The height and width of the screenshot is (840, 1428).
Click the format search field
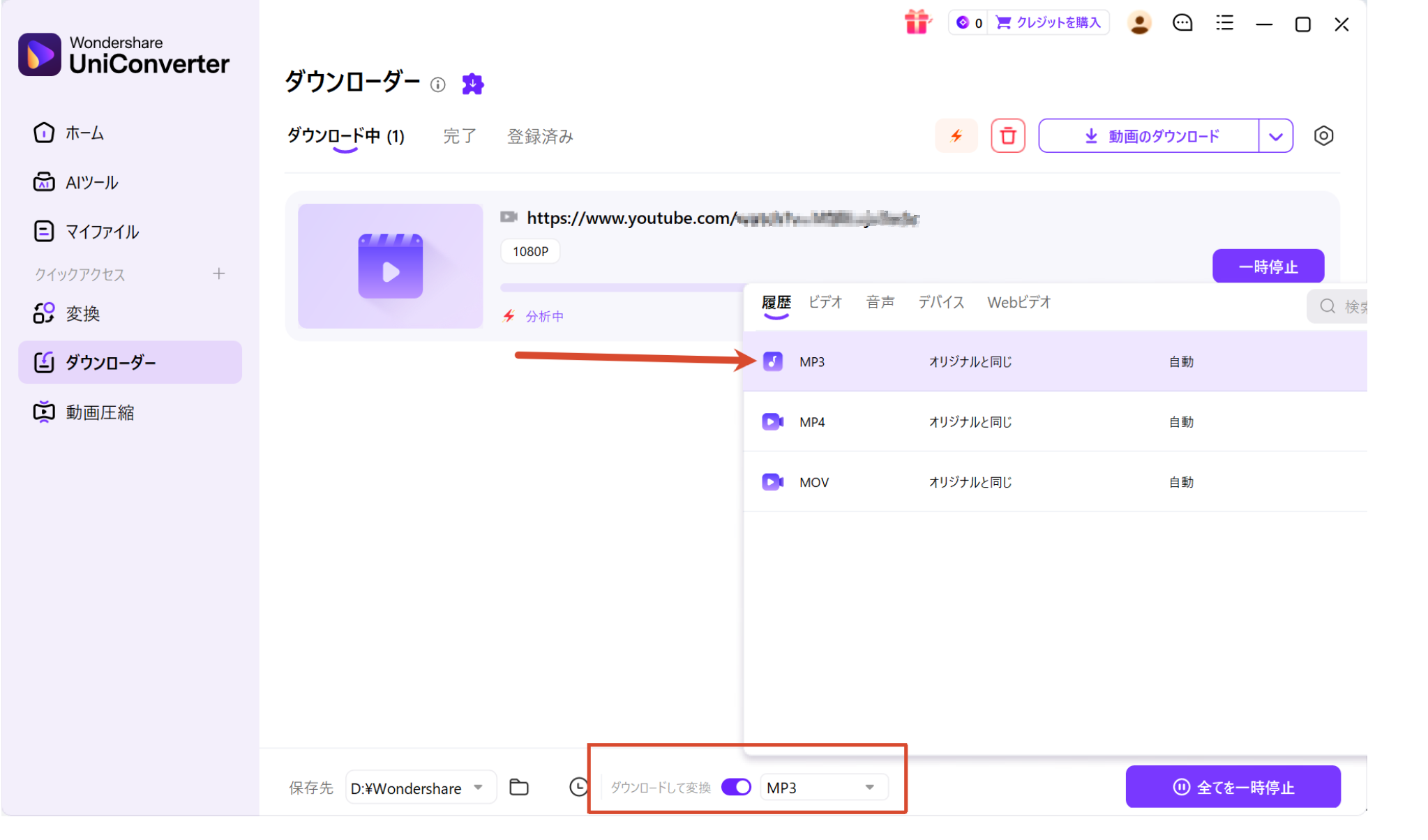[1337, 306]
